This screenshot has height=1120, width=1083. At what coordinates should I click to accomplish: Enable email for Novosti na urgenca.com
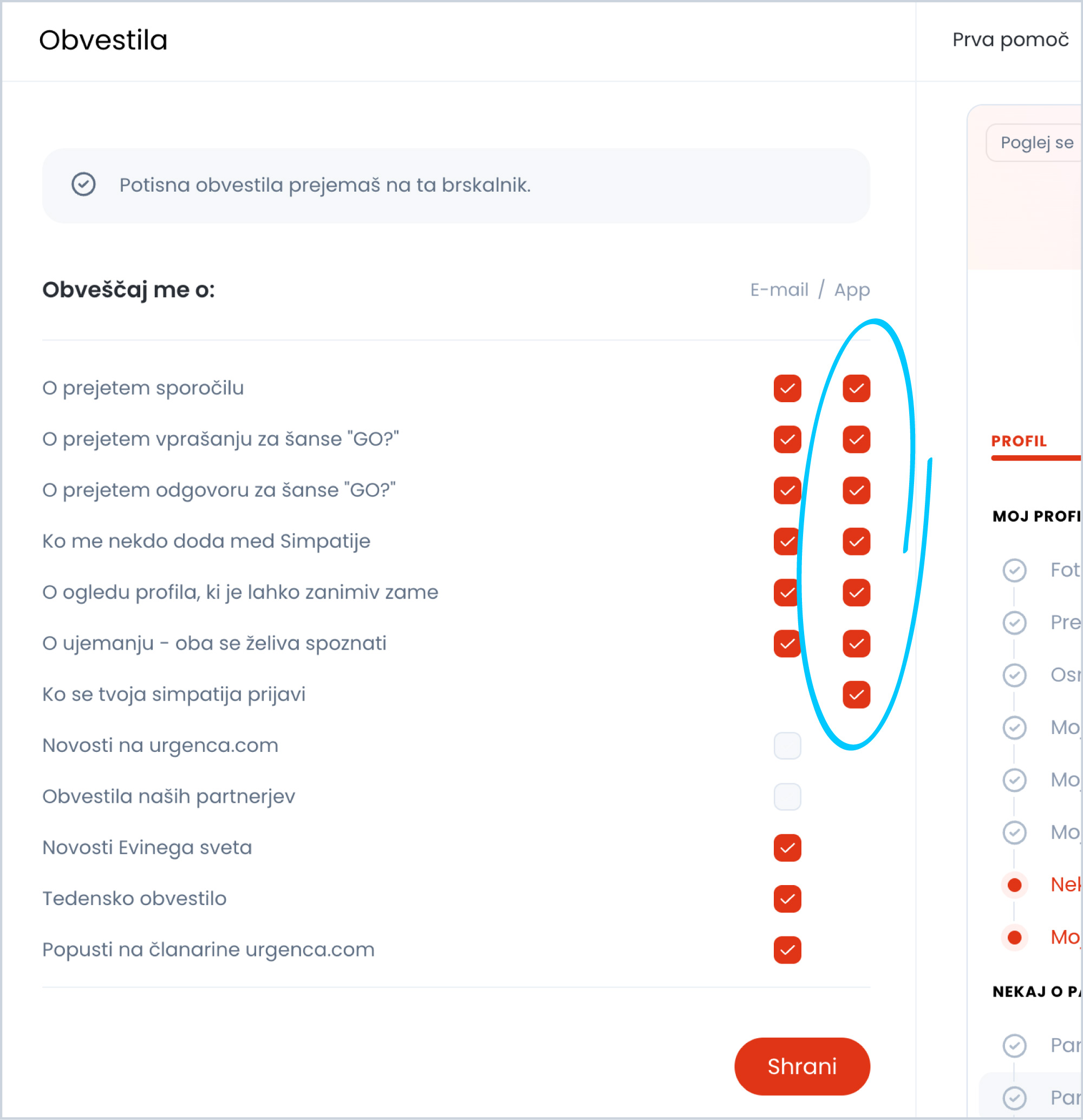(787, 746)
